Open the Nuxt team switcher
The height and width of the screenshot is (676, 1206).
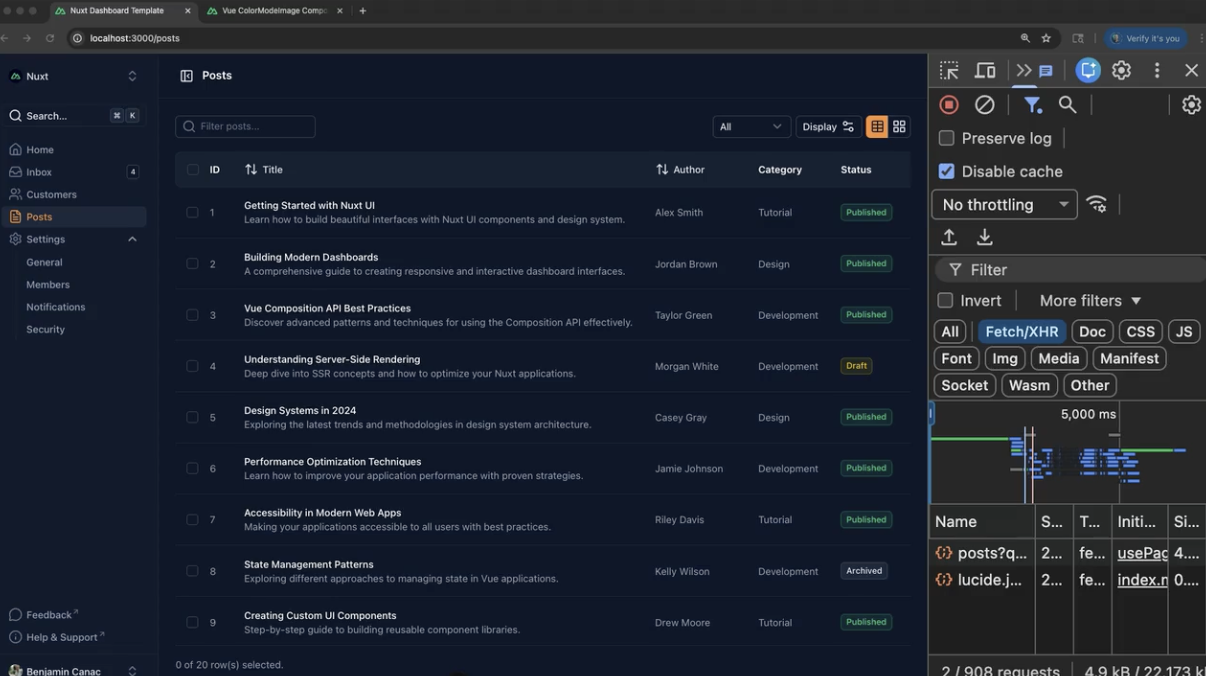point(73,76)
